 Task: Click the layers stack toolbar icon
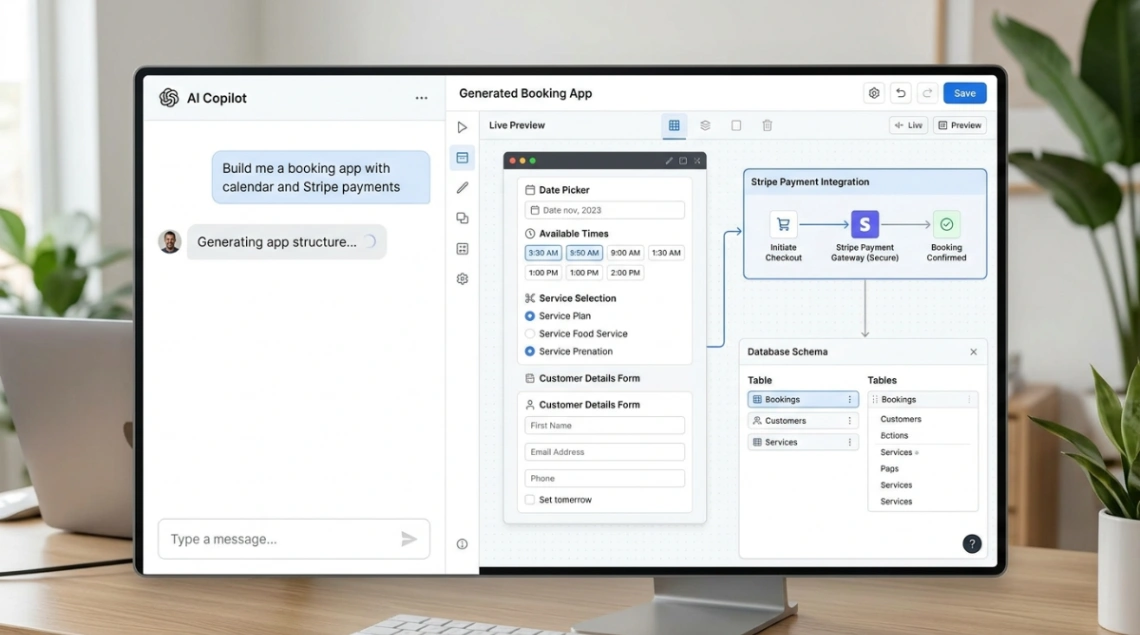click(705, 125)
